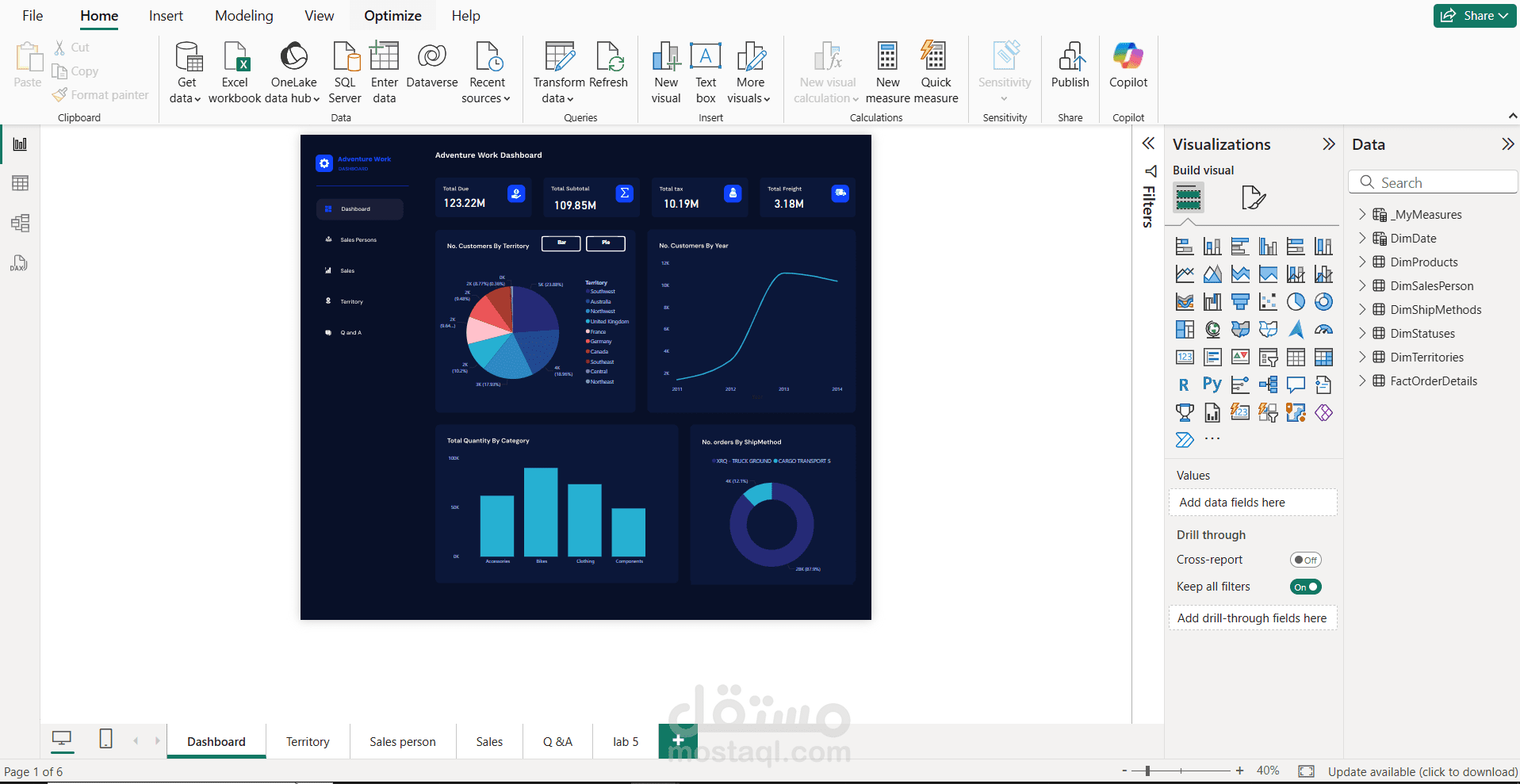Expand the DimShipMethods table
Viewport: 1520px width, 784px height.
click(x=1362, y=310)
